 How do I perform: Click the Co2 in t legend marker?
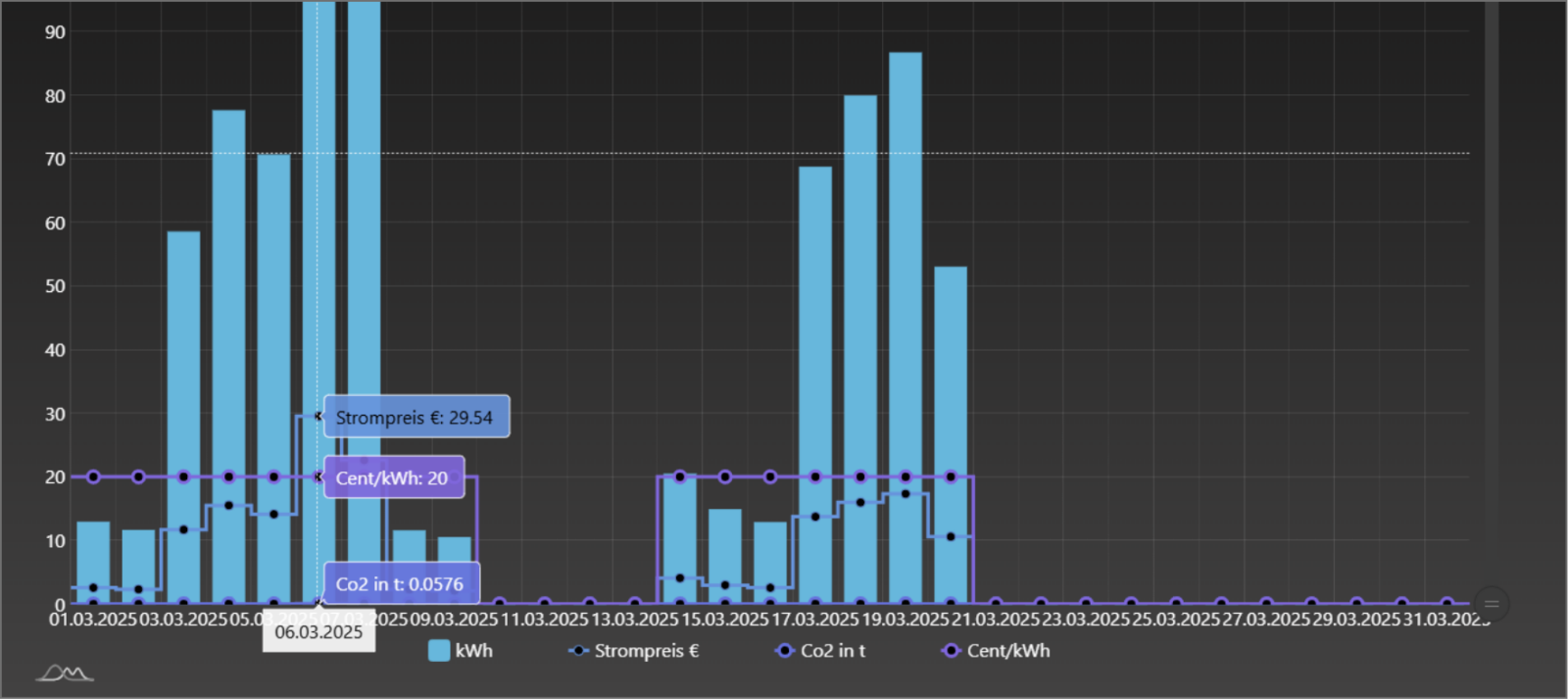point(784,650)
